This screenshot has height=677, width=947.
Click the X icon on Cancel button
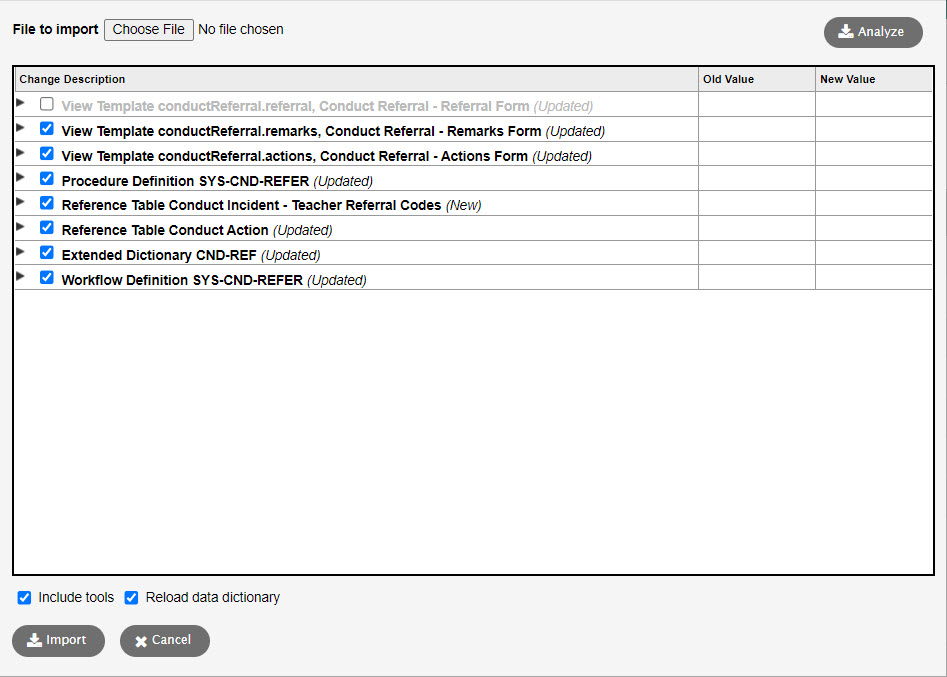[x=141, y=641]
